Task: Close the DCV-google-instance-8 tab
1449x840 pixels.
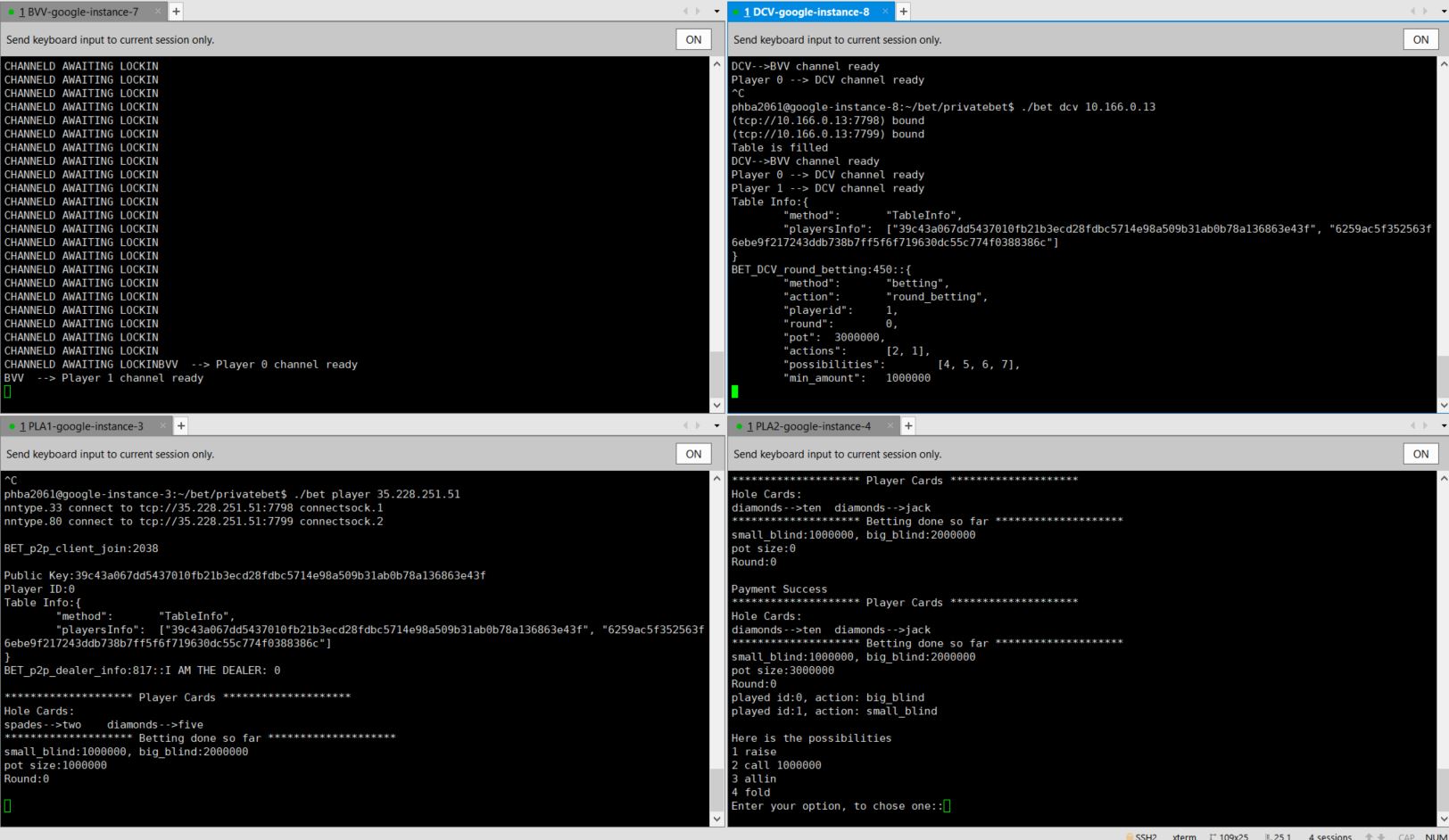Action: (x=885, y=12)
